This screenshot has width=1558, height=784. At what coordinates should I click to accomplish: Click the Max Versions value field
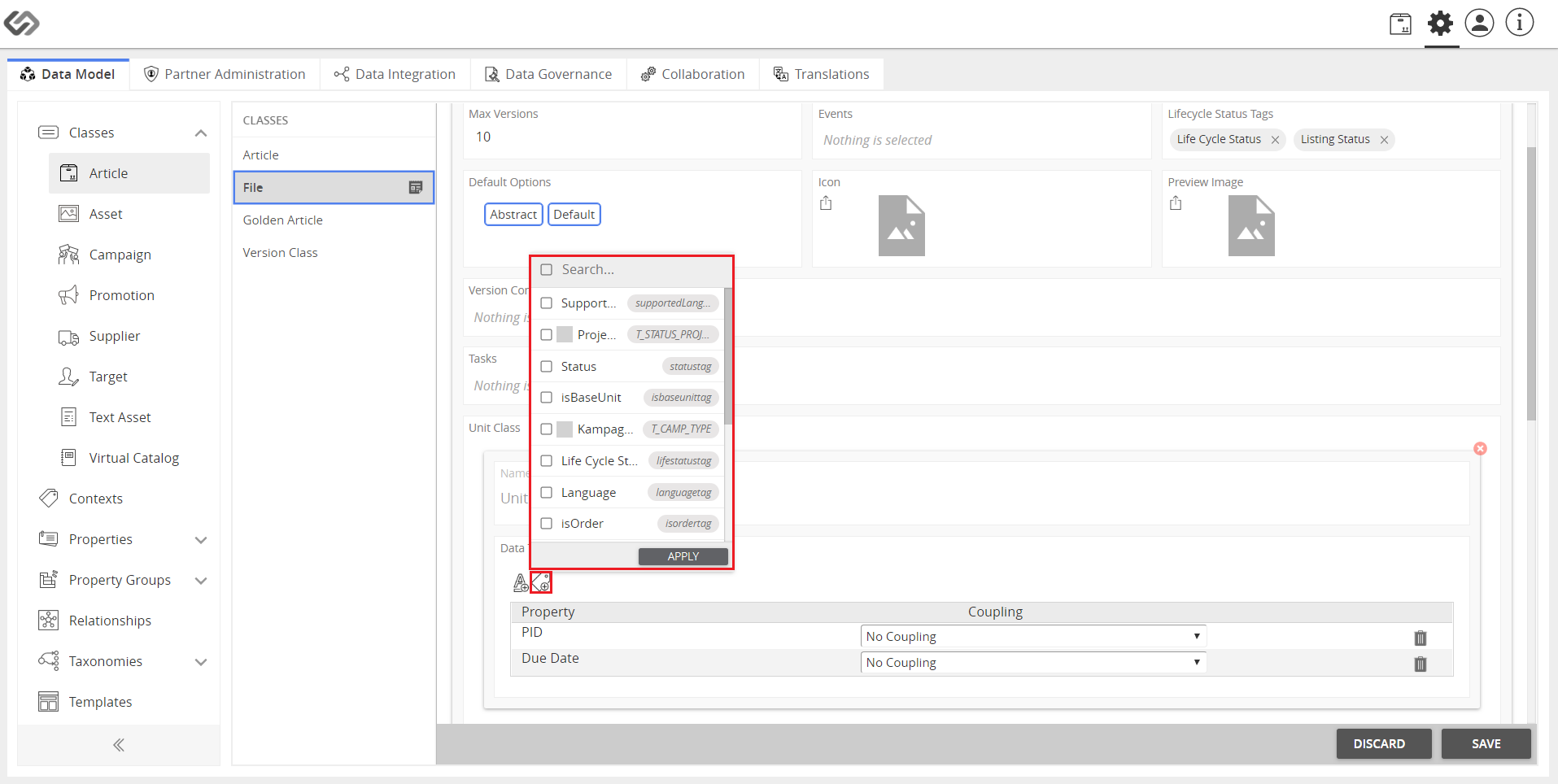[x=633, y=137]
